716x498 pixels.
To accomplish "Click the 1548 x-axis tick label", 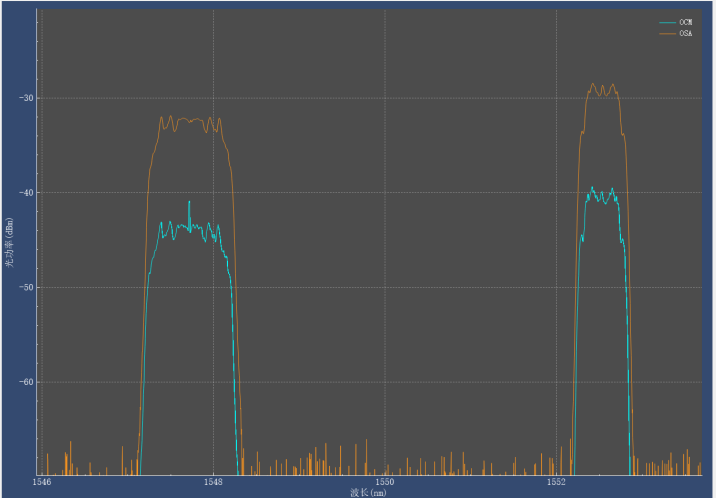I will tap(213, 482).
